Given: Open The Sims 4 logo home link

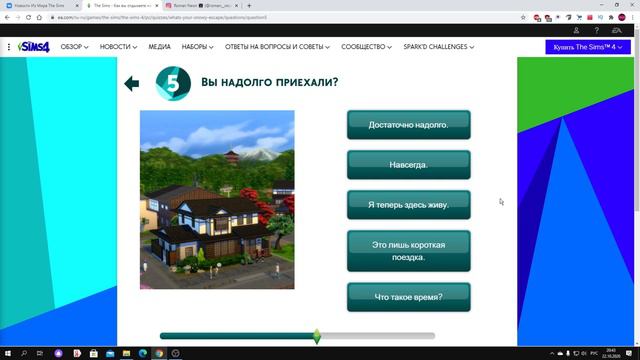Looking at the screenshot, I should 33,47.
